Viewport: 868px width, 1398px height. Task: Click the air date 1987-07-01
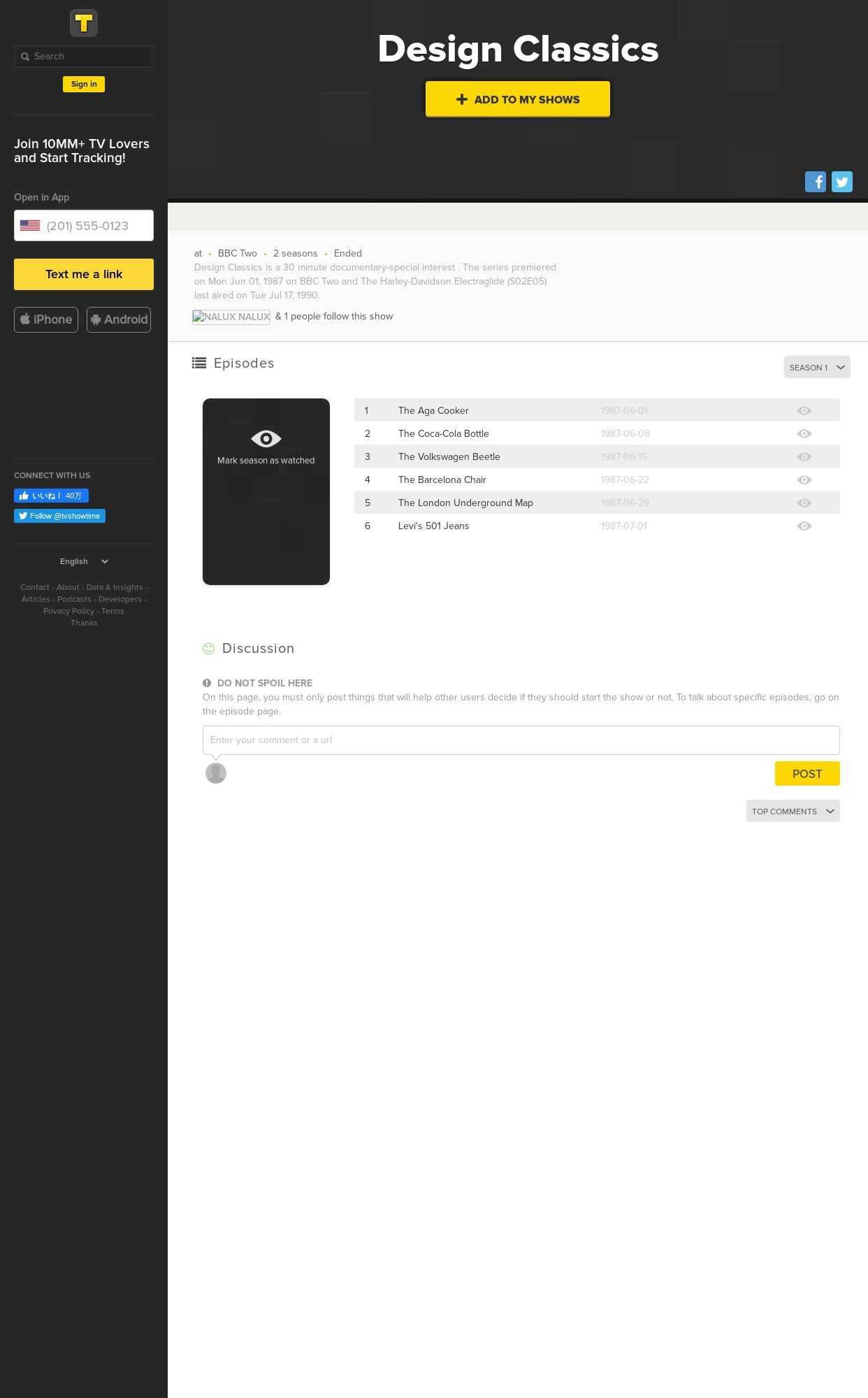pyautogui.click(x=624, y=526)
